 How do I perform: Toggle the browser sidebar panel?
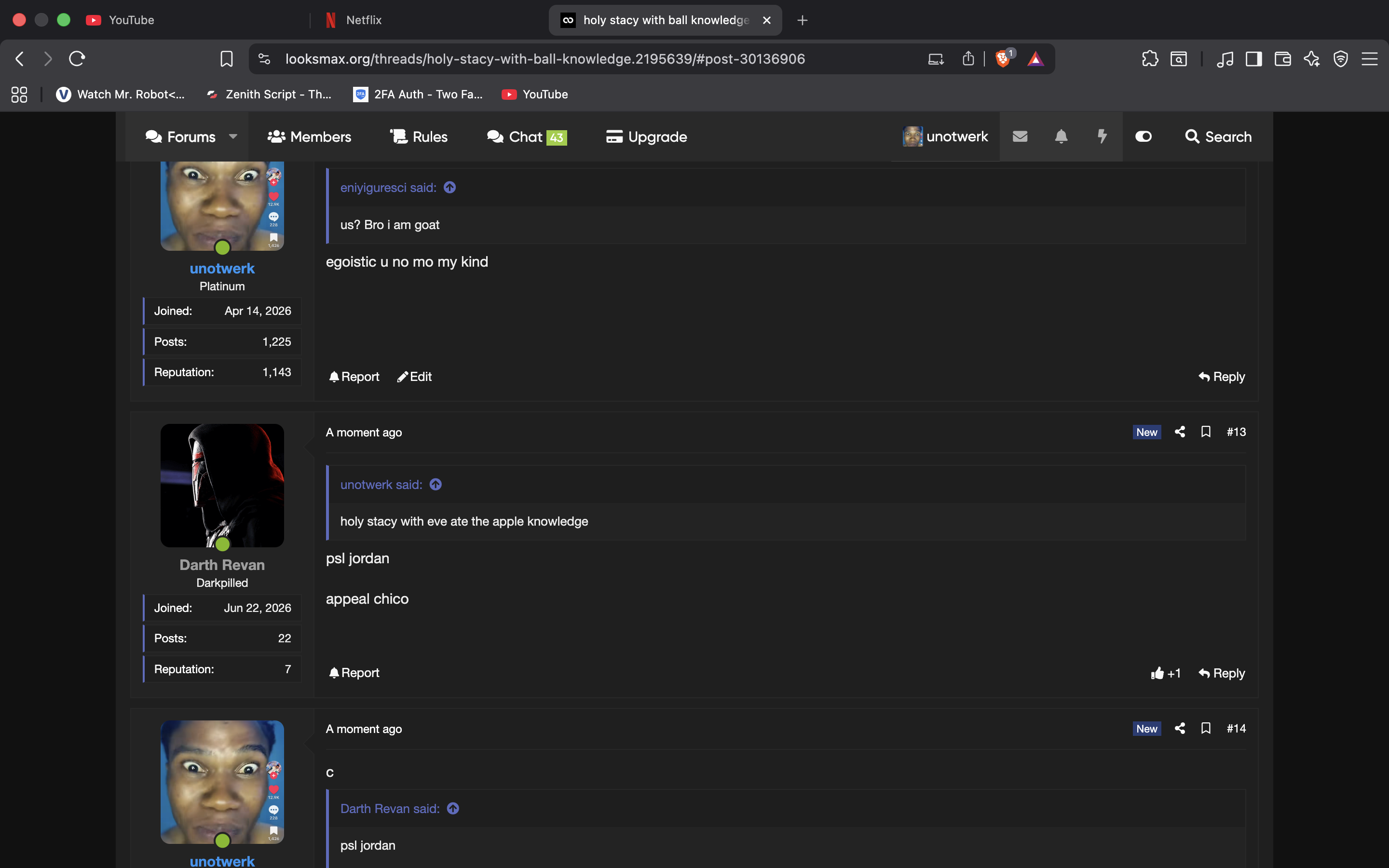(x=1253, y=58)
